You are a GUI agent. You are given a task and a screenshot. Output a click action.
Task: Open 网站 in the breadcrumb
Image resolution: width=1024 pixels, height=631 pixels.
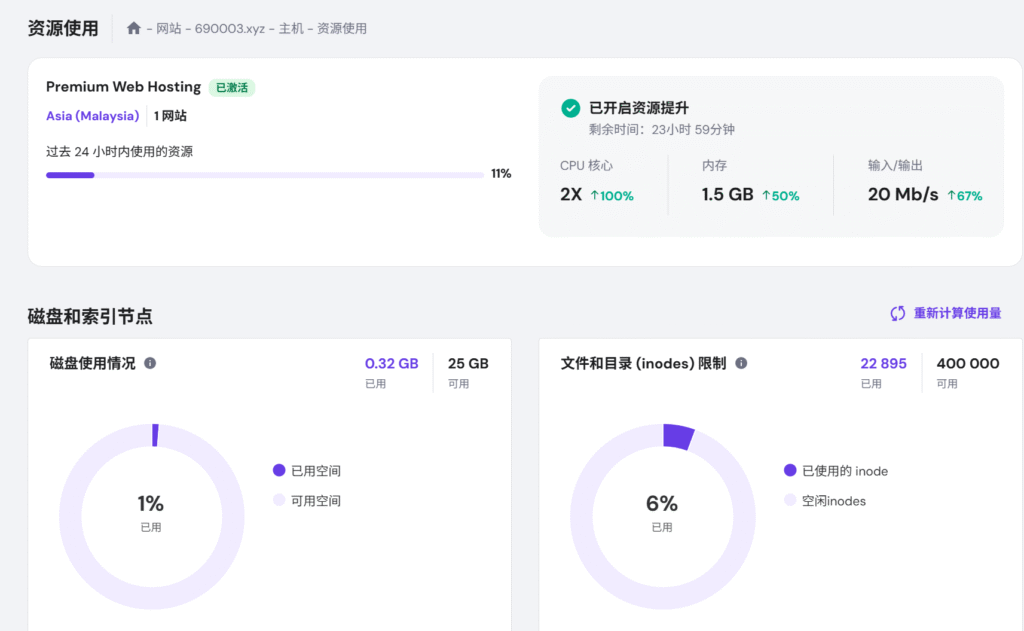(169, 29)
